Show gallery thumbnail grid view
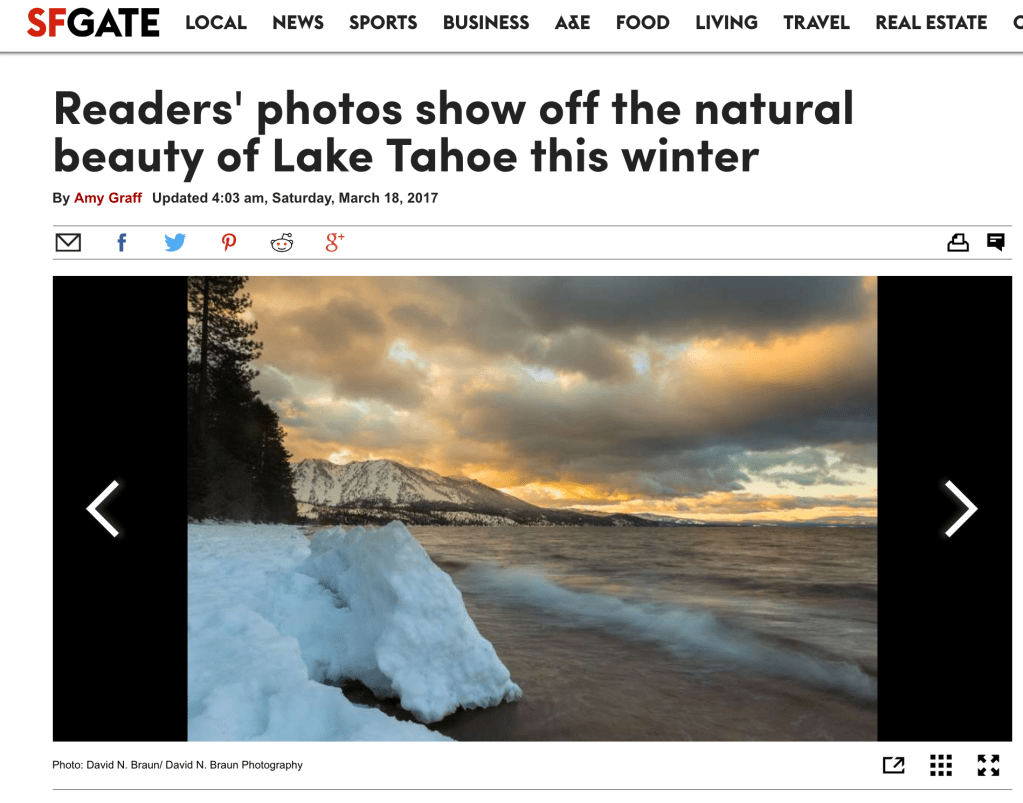The width and height of the screenshot is (1023, 803). pos(941,765)
